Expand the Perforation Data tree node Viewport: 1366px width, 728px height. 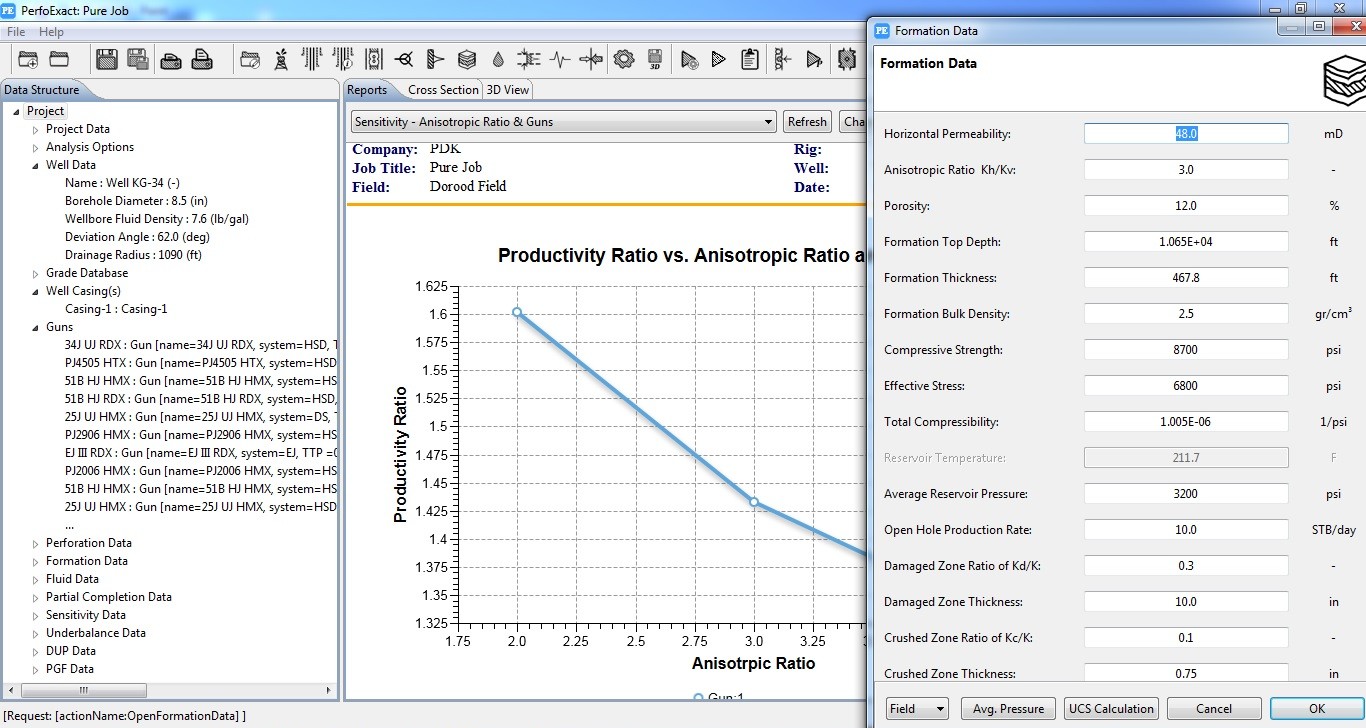click(x=36, y=543)
